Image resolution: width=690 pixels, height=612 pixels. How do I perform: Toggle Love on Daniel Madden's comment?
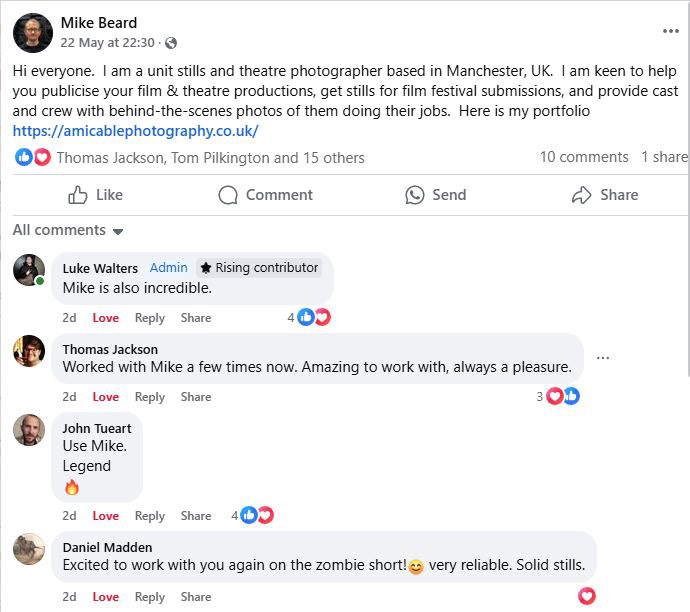coord(105,597)
